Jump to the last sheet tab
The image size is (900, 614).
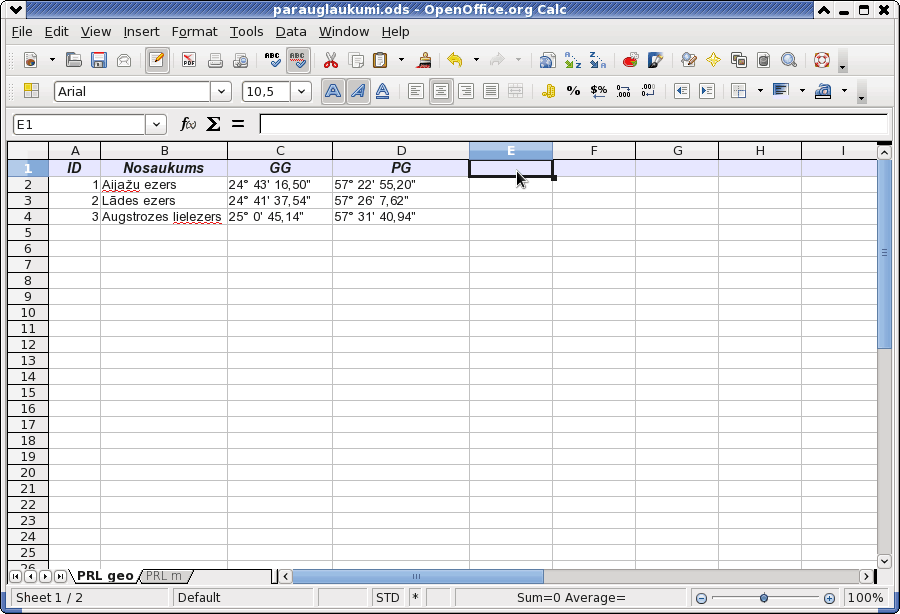coord(59,576)
